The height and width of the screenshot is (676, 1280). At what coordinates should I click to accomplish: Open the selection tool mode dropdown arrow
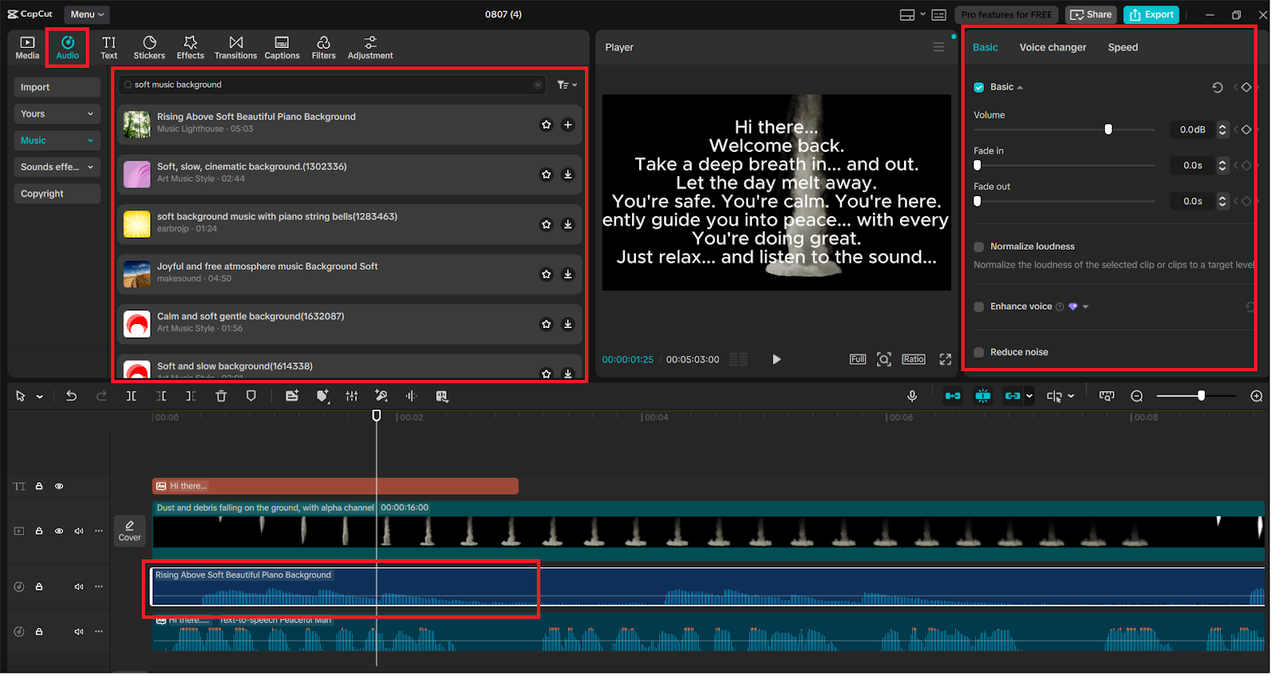point(40,397)
